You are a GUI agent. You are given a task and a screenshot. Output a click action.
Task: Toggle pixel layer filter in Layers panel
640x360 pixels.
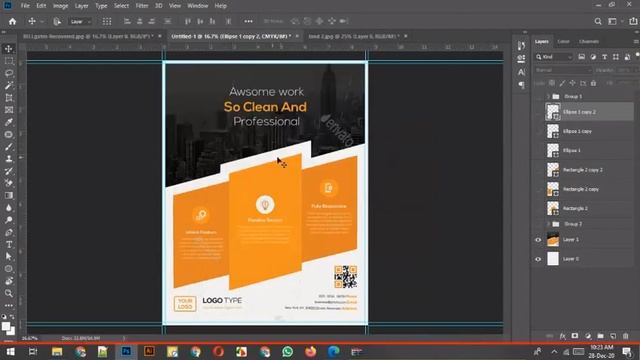point(582,57)
